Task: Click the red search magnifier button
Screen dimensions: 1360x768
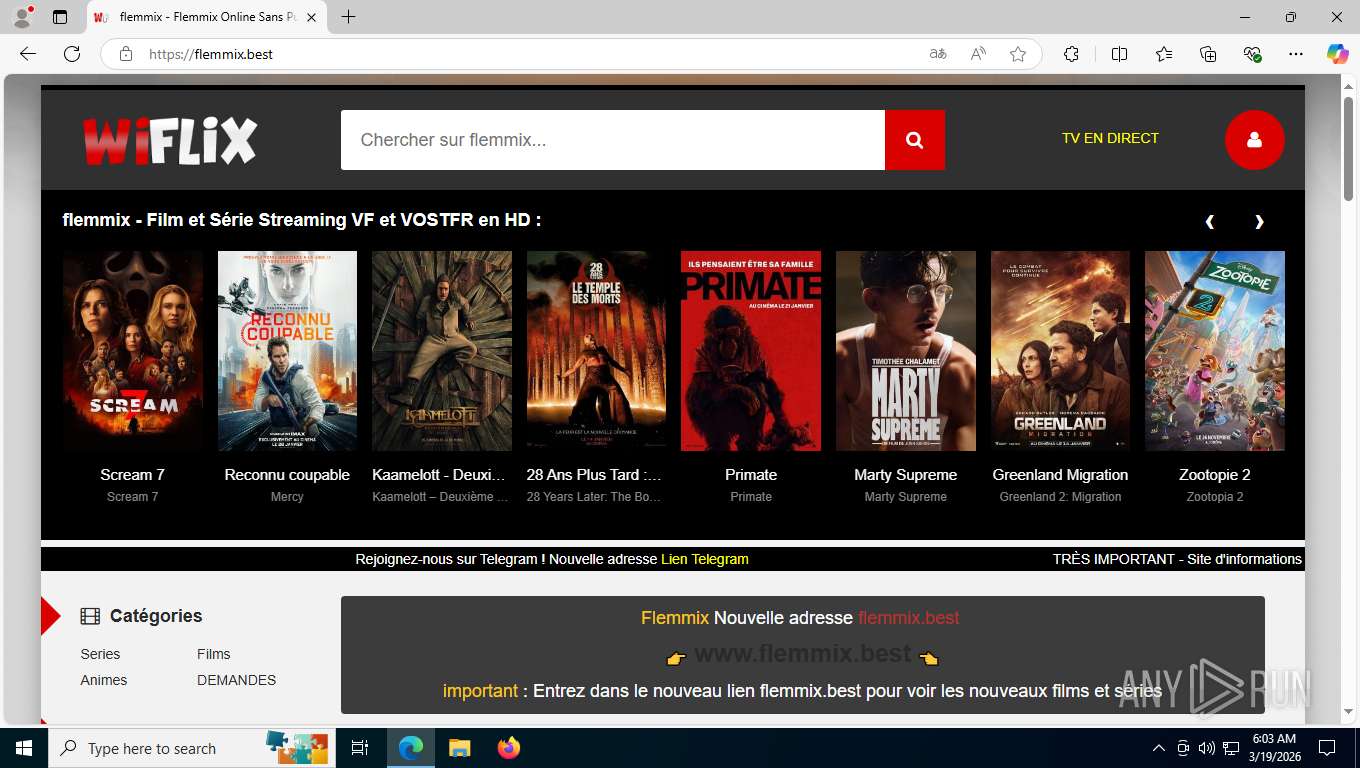Action: (x=914, y=140)
